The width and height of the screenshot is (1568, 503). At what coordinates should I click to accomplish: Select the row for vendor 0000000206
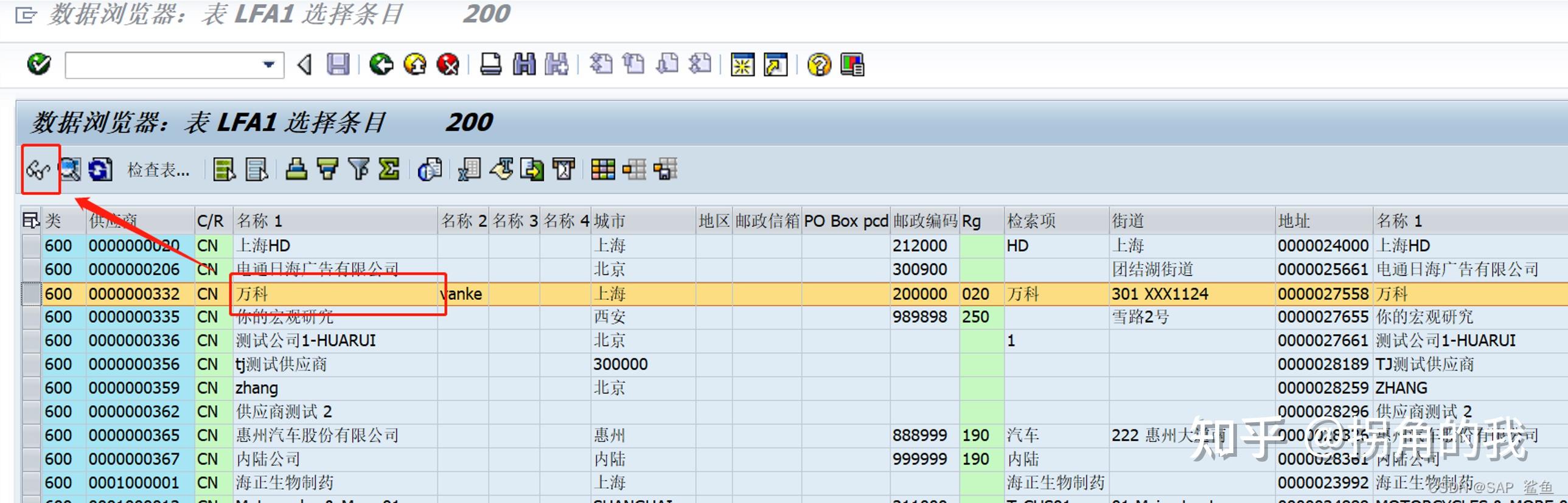31,269
